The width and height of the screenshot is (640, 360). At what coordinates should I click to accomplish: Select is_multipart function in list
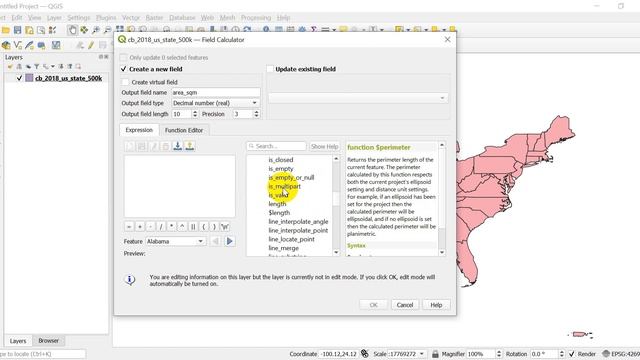pyautogui.click(x=284, y=187)
